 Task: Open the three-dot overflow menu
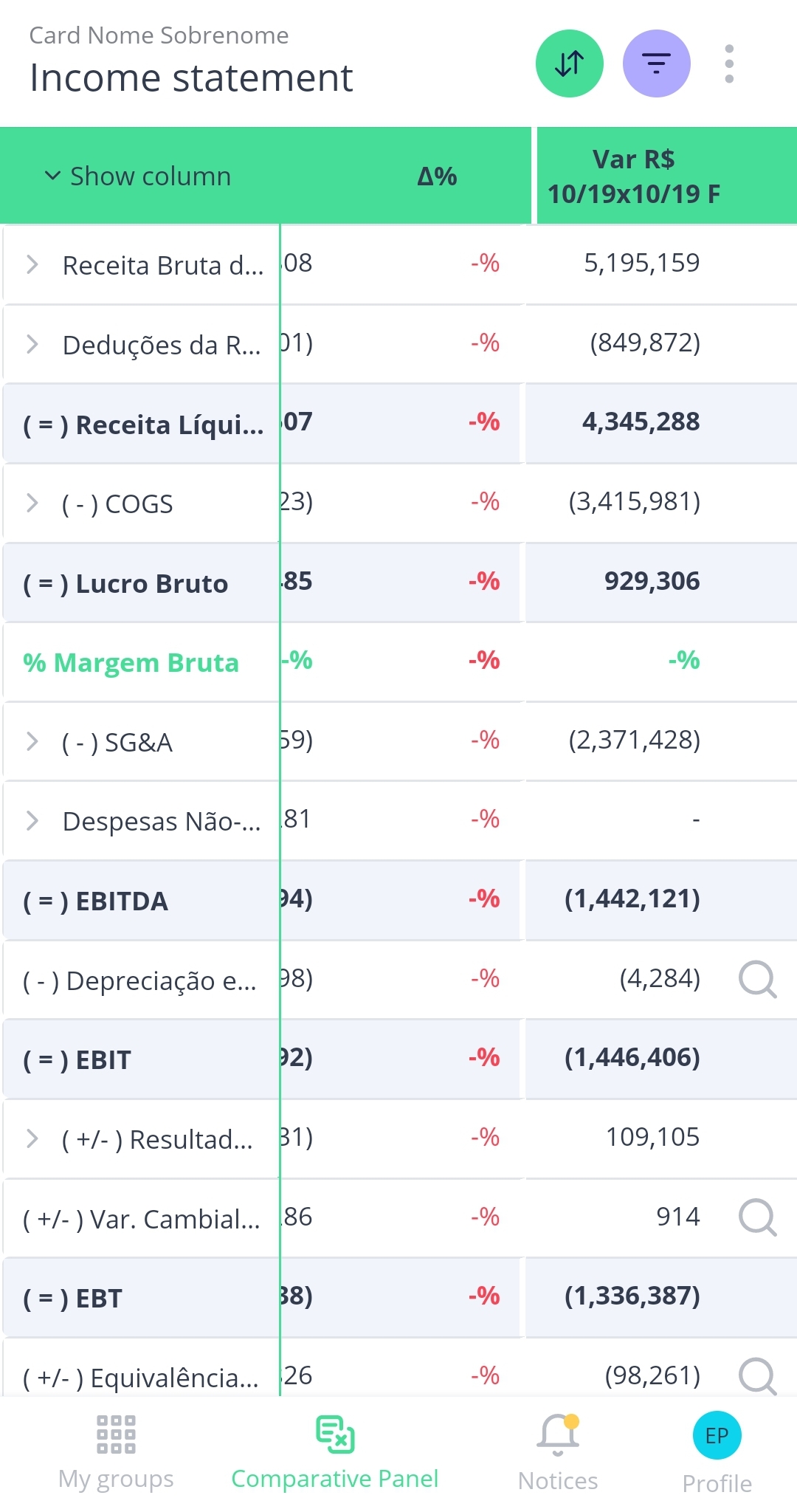[729, 63]
